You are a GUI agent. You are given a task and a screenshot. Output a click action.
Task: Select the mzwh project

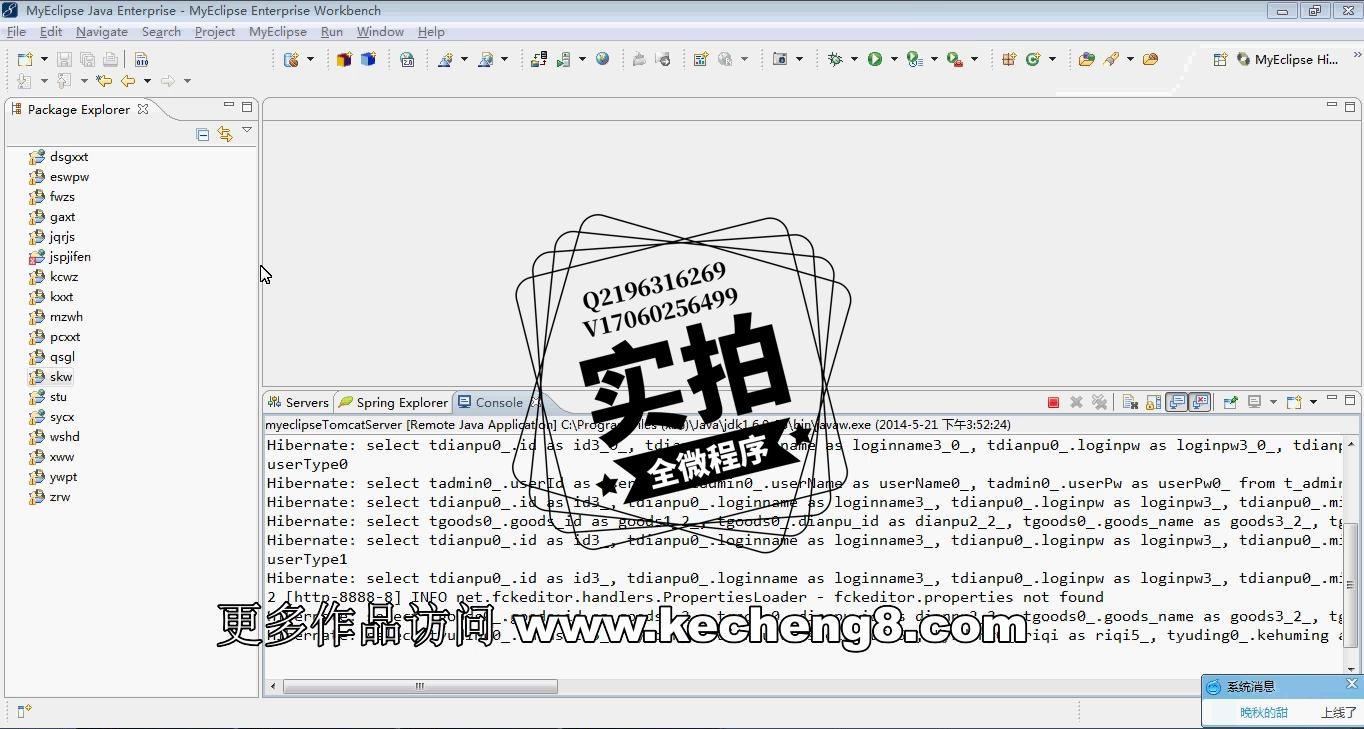57,317
